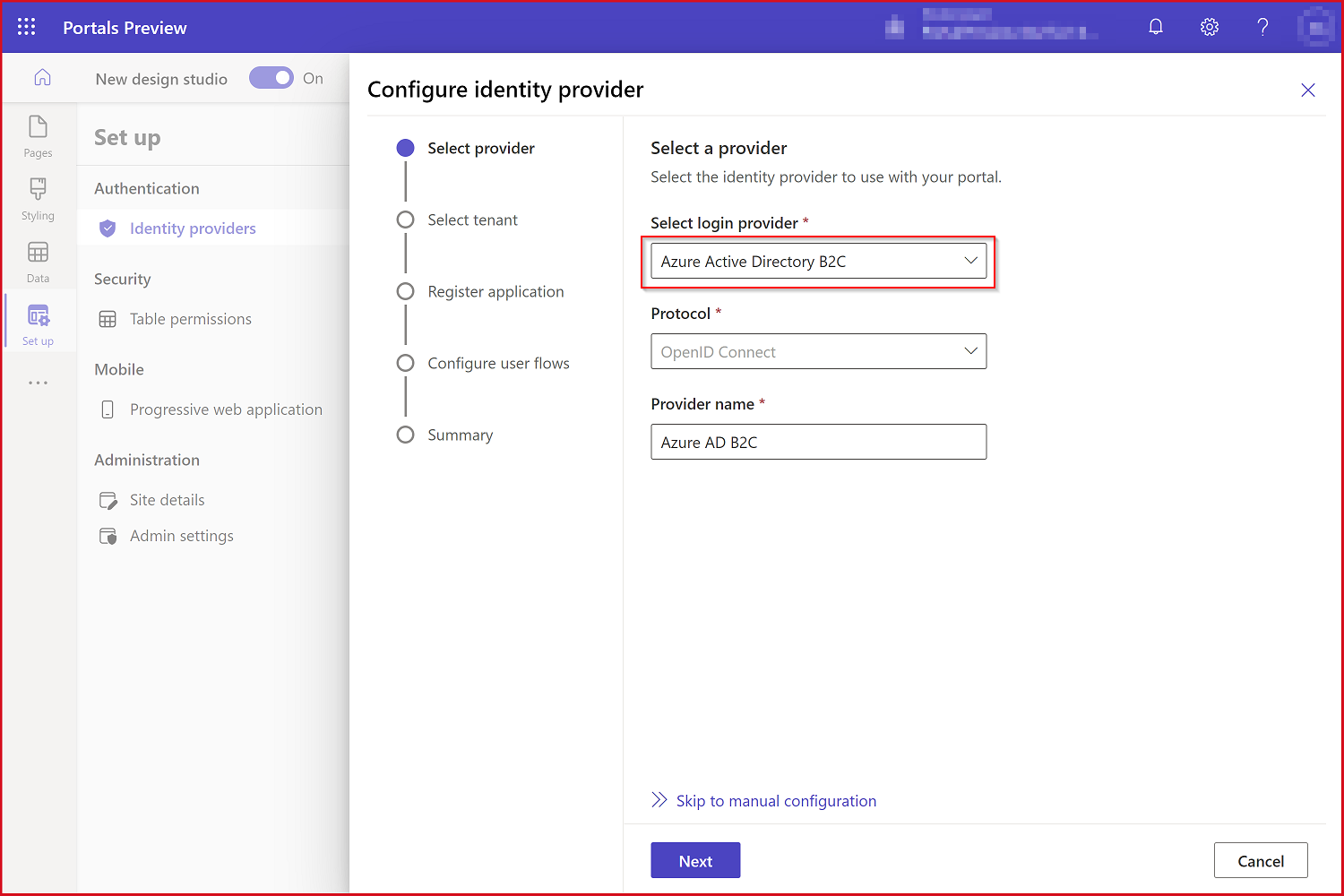Select the Summary step circle
The image size is (1344, 896).
[405, 434]
